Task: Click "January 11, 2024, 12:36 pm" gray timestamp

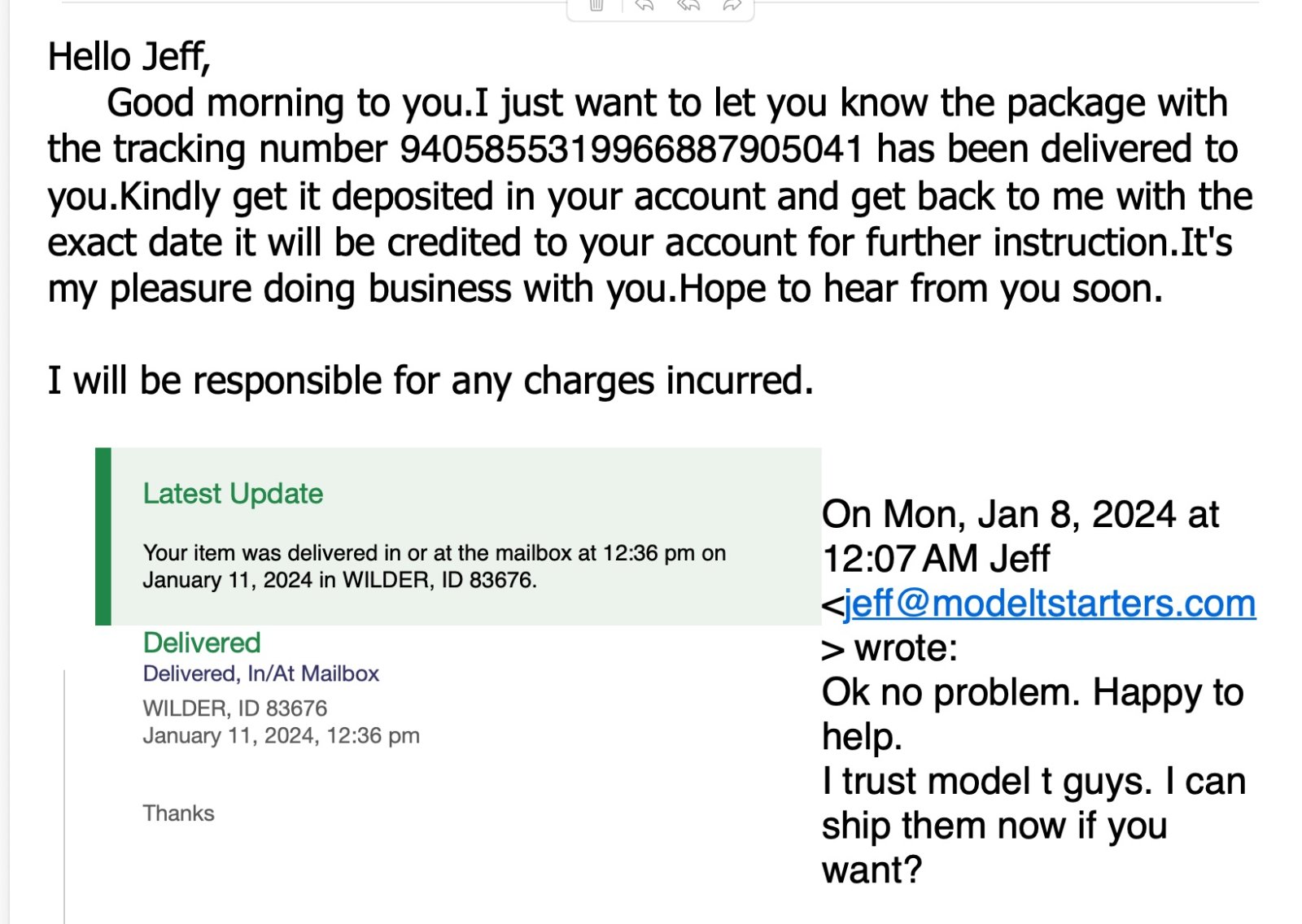Action: [x=281, y=736]
